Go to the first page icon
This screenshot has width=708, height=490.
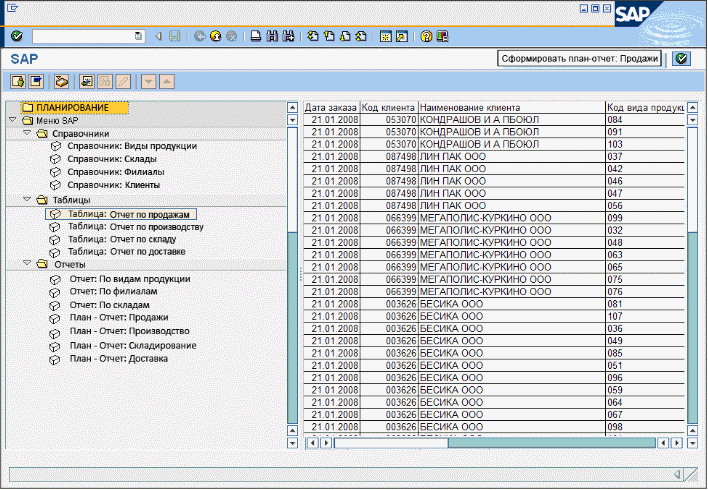(313, 36)
